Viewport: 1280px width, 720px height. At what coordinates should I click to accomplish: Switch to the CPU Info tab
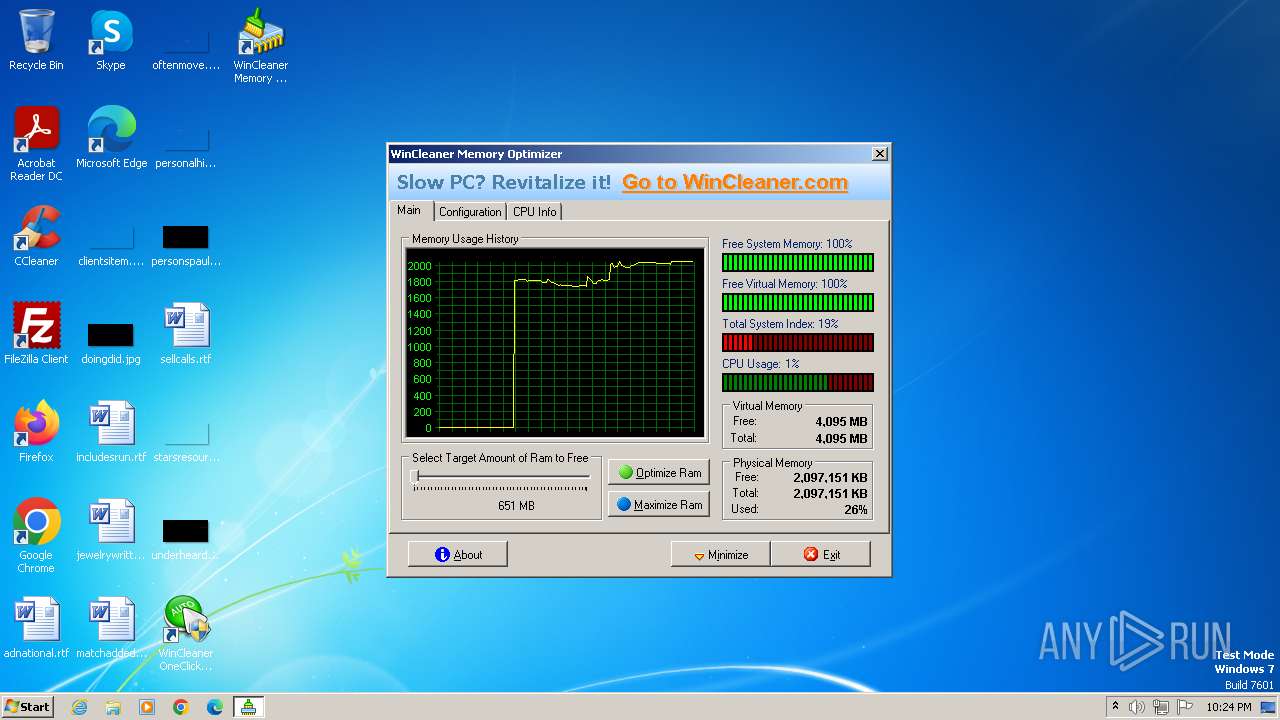(x=535, y=212)
